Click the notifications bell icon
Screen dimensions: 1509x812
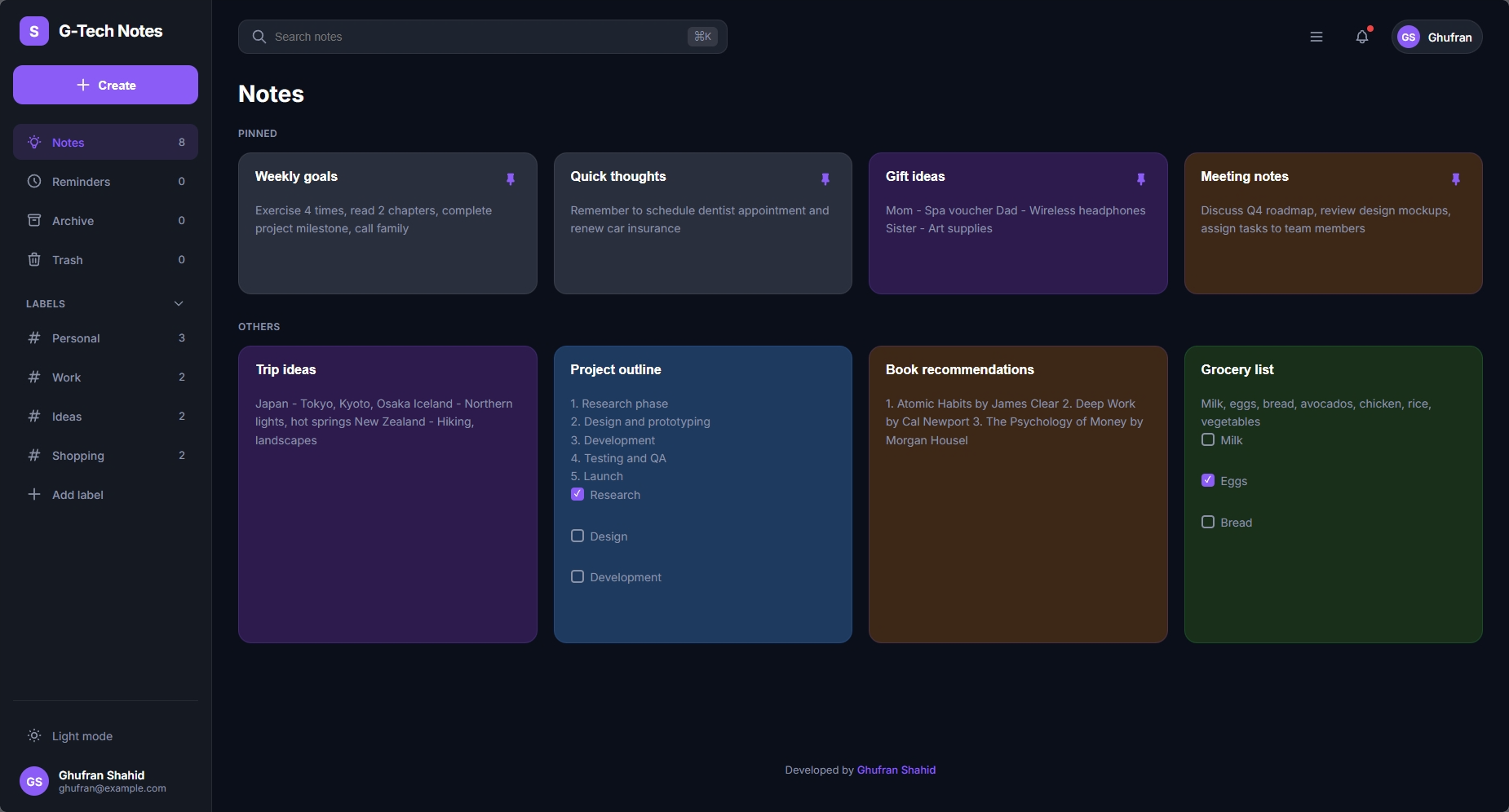(1360, 36)
